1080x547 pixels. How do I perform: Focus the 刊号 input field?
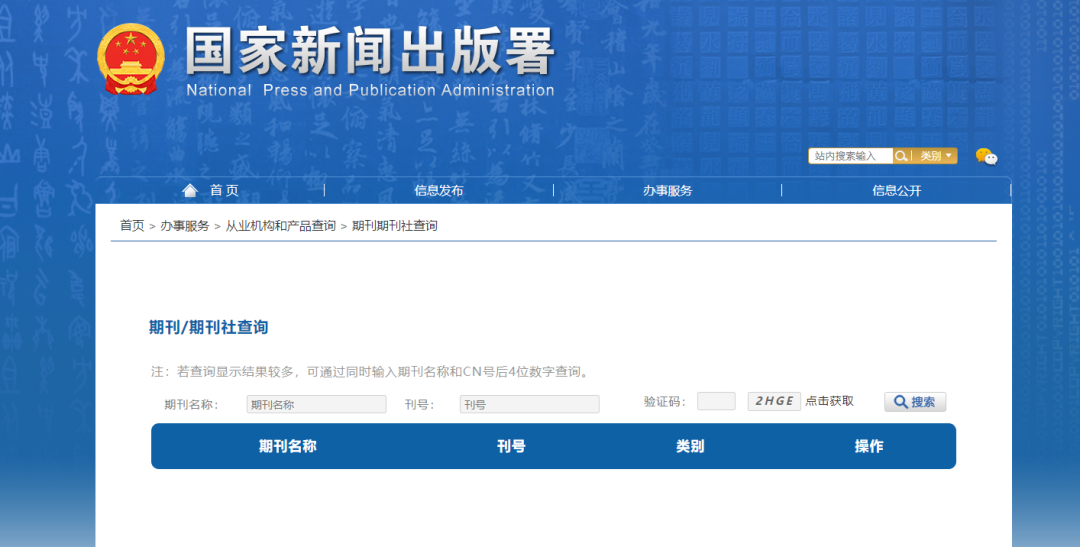coord(530,404)
